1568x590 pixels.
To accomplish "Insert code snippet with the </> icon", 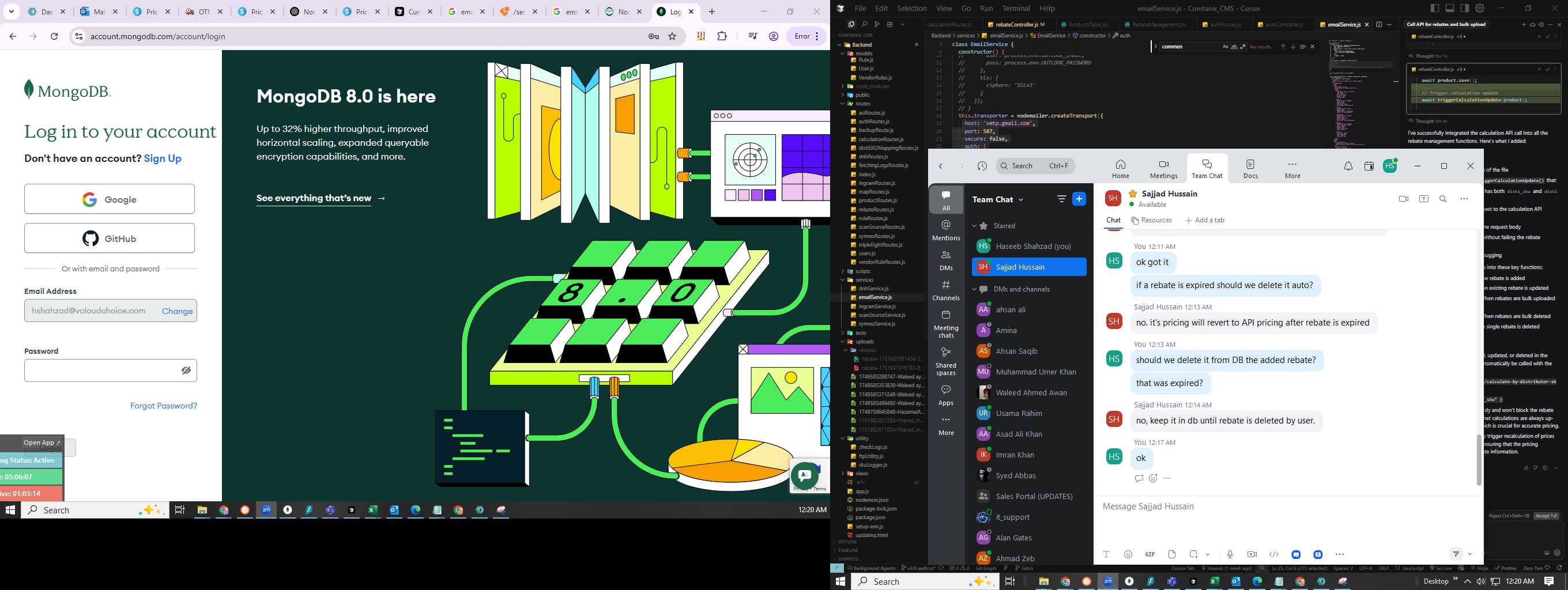I will point(1274,554).
